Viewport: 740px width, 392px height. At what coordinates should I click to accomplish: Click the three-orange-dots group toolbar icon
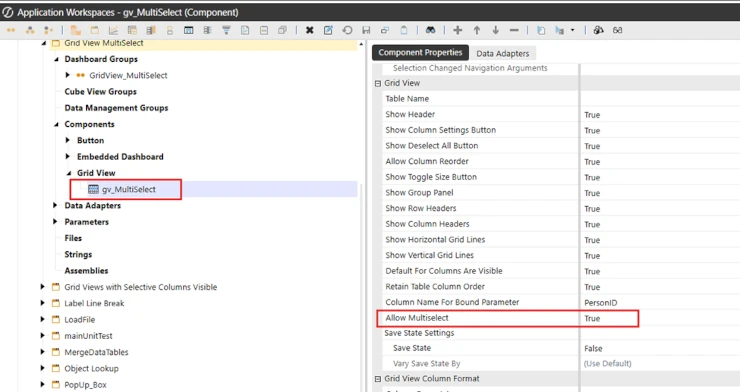tap(30, 30)
